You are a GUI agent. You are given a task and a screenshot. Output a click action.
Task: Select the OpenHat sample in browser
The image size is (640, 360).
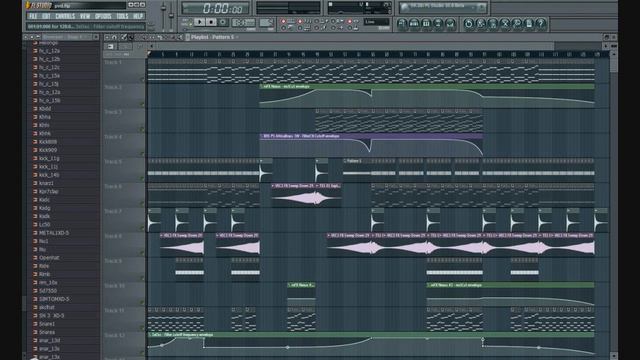(49, 258)
